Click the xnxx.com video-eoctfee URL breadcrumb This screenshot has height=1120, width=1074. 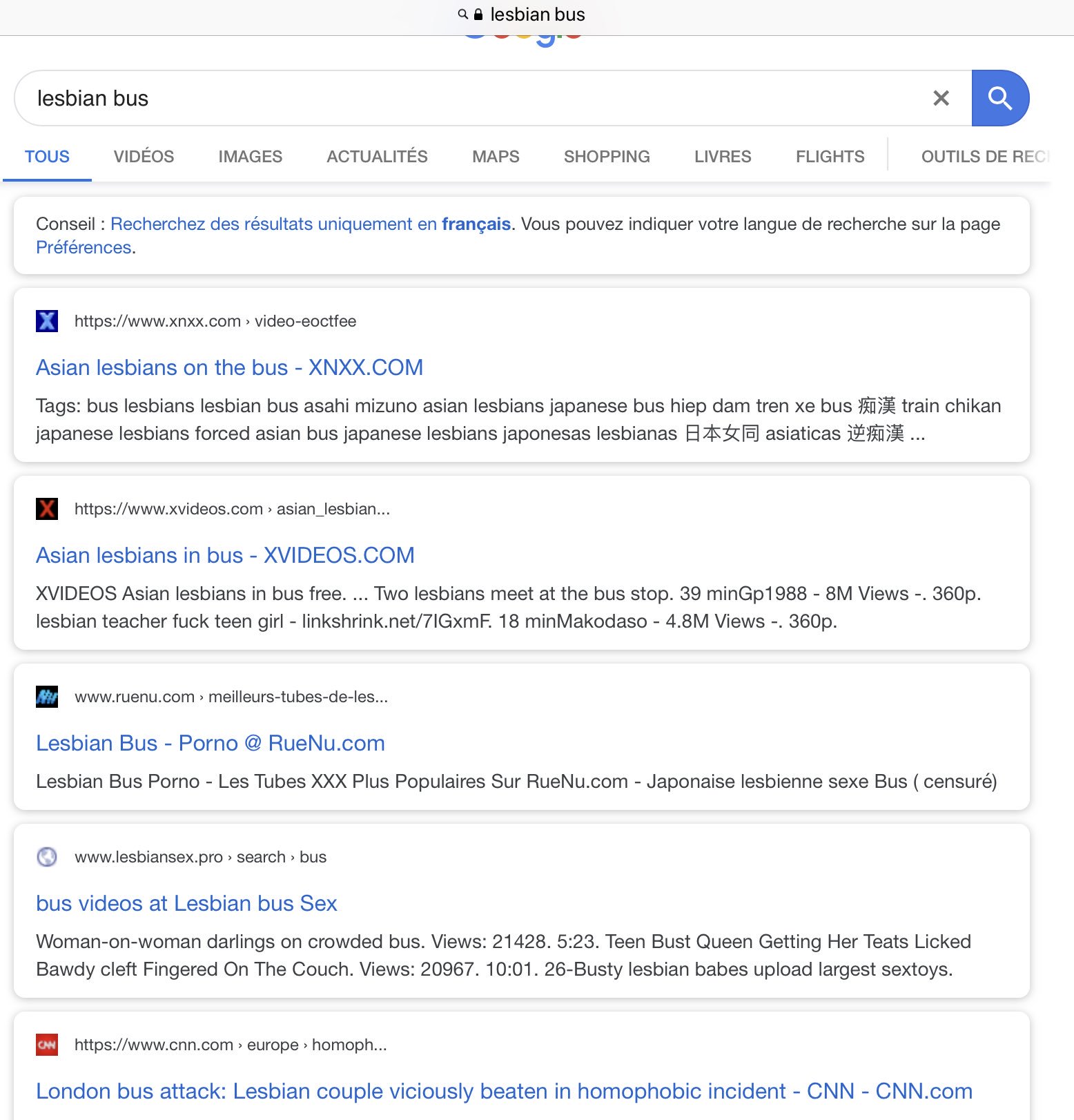pyautogui.click(x=215, y=321)
